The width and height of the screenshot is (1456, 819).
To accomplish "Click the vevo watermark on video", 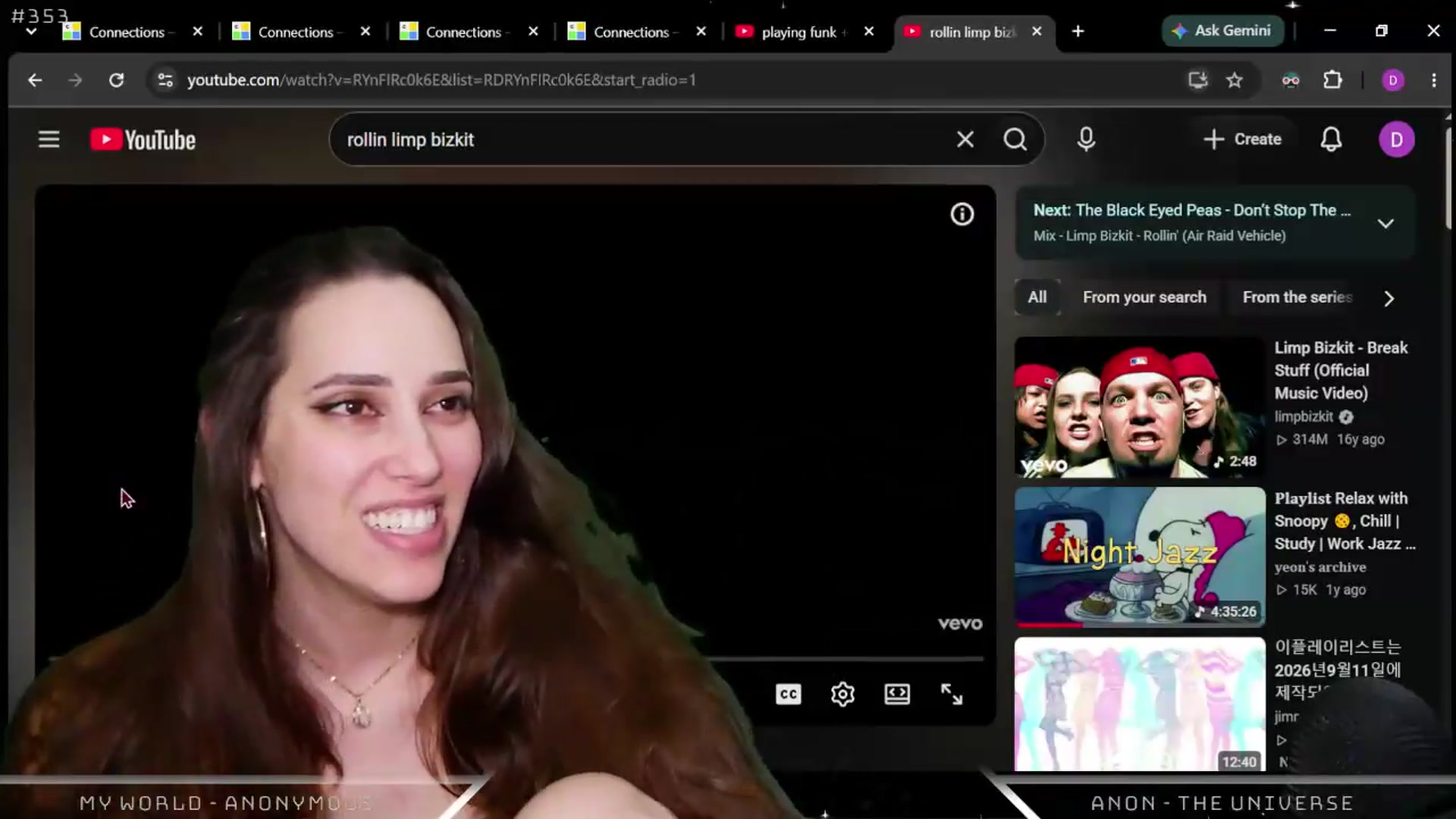I will click(960, 623).
